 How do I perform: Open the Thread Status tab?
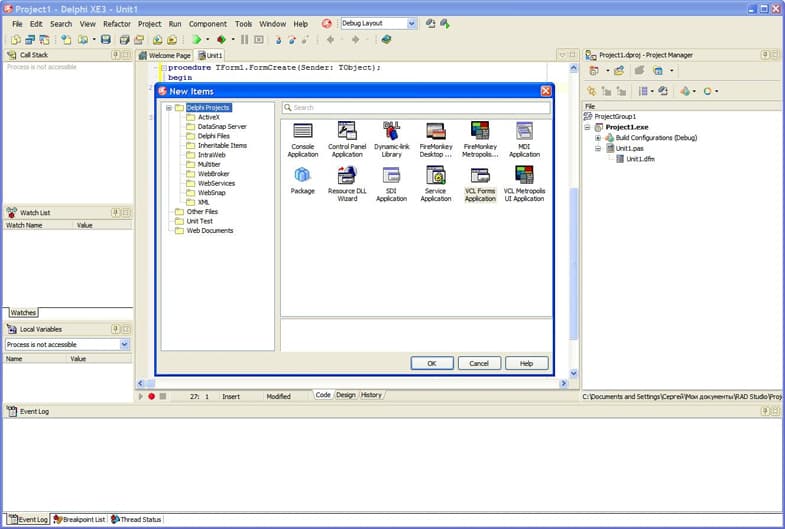coord(136,519)
